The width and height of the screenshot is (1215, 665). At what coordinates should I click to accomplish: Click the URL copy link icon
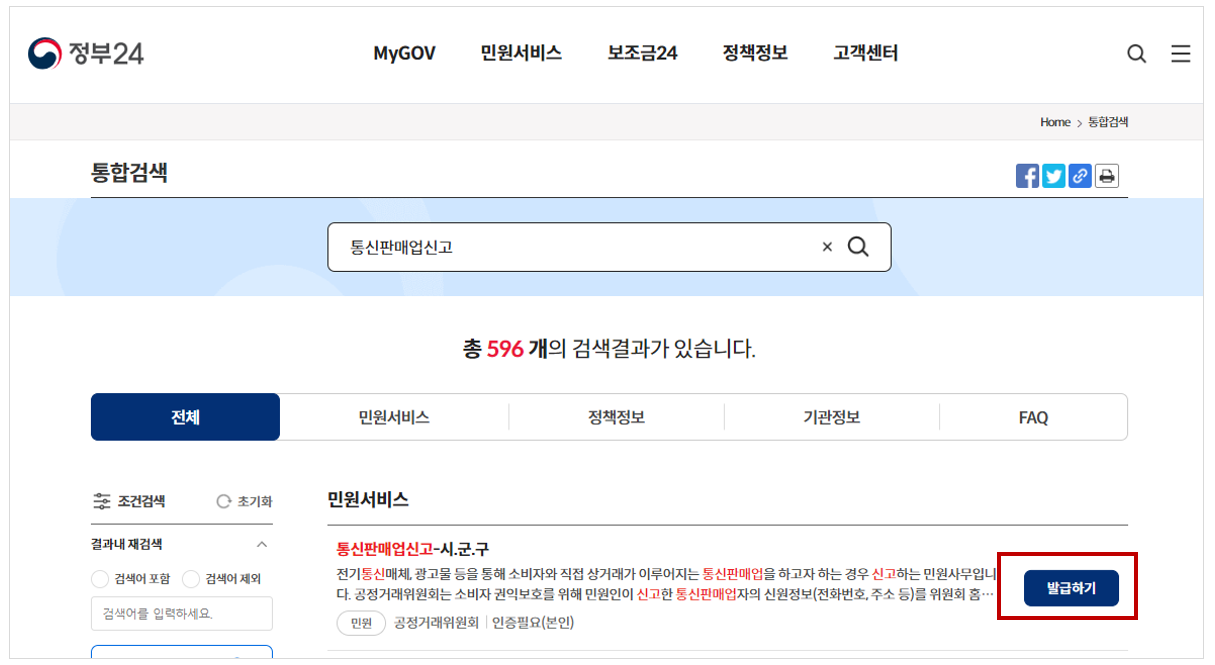(1080, 175)
